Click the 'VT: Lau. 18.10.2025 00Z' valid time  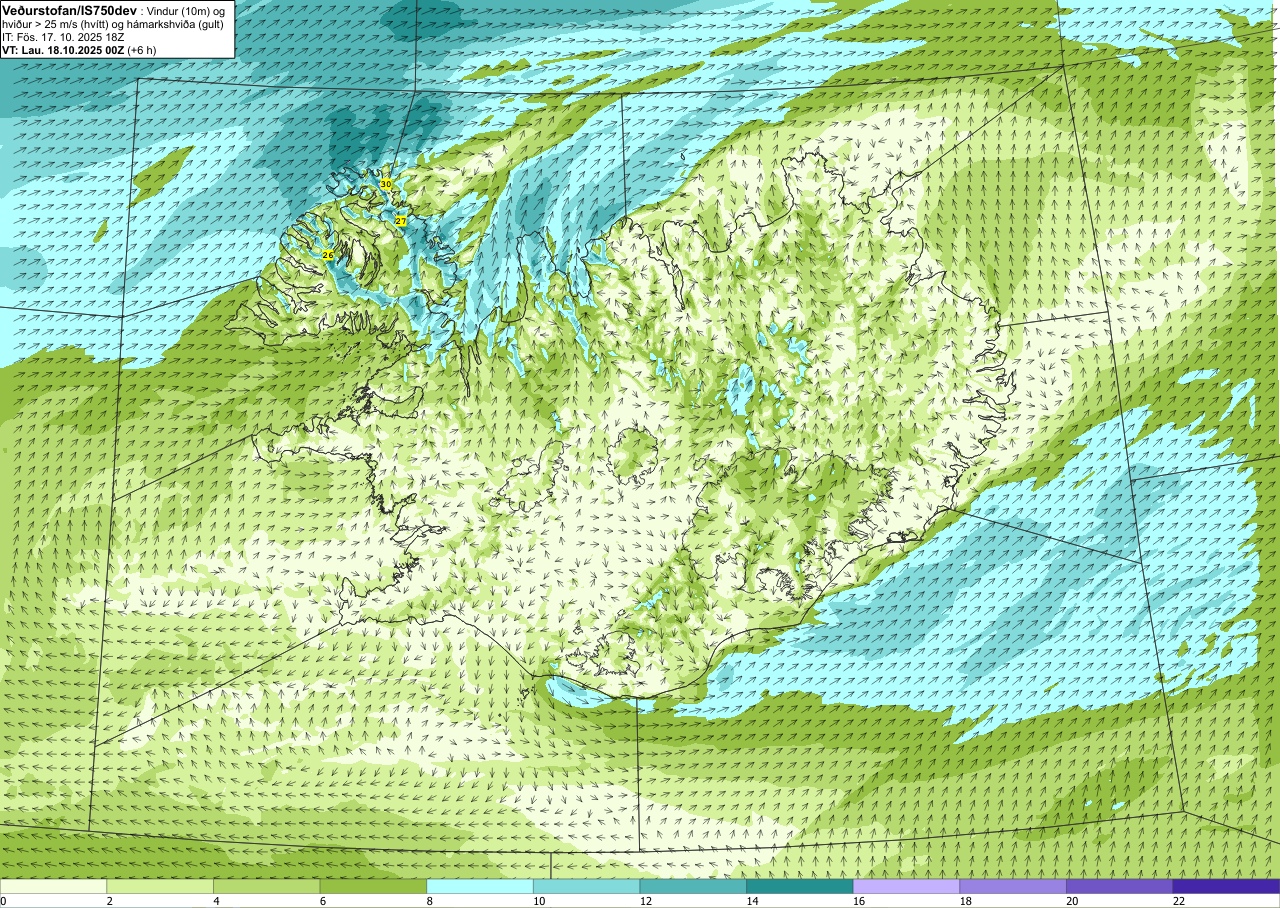pyautogui.click(x=64, y=49)
